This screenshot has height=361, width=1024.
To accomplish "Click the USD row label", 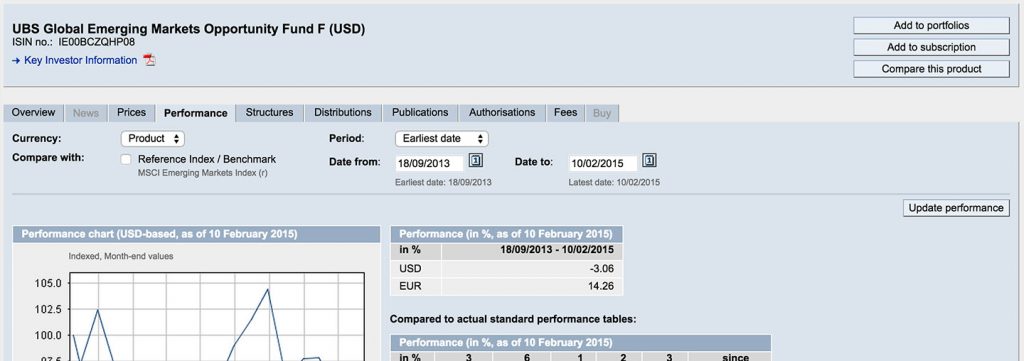I will click(410, 268).
